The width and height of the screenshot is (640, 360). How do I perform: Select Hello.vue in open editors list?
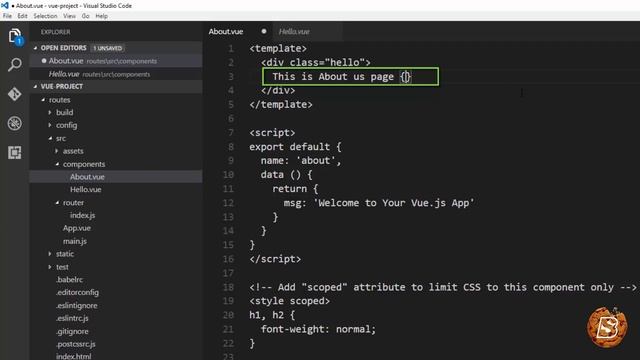coord(116,74)
